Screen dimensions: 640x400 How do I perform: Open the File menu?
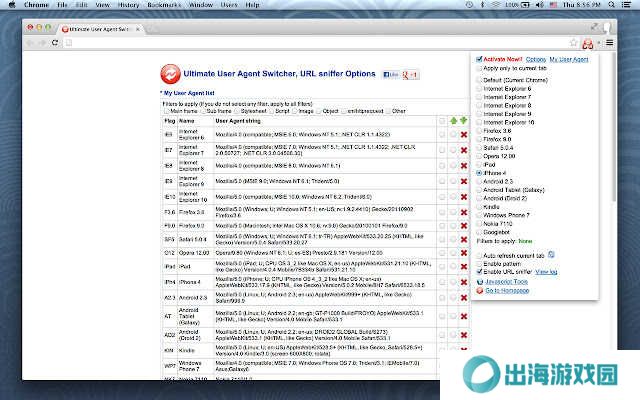coord(62,5)
